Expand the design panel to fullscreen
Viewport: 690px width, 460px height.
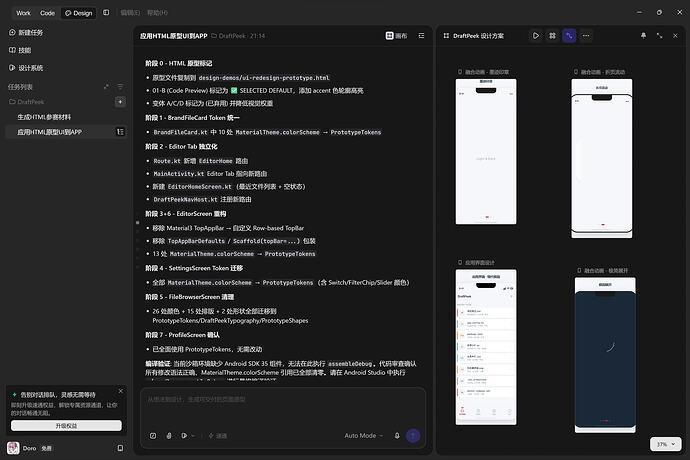click(x=659, y=36)
